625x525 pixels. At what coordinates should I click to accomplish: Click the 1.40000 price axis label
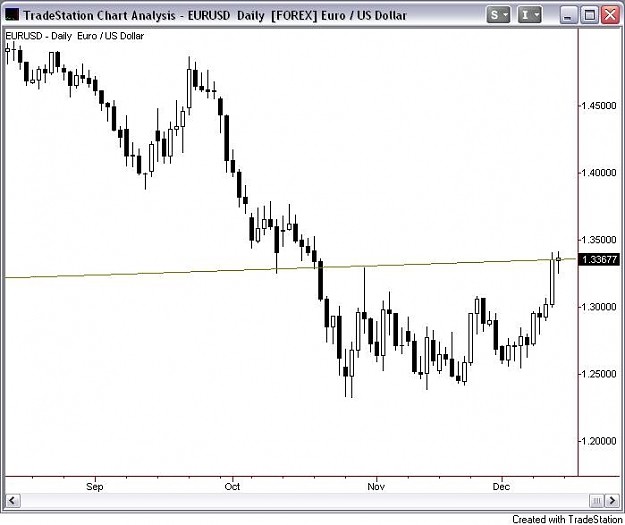[598, 173]
